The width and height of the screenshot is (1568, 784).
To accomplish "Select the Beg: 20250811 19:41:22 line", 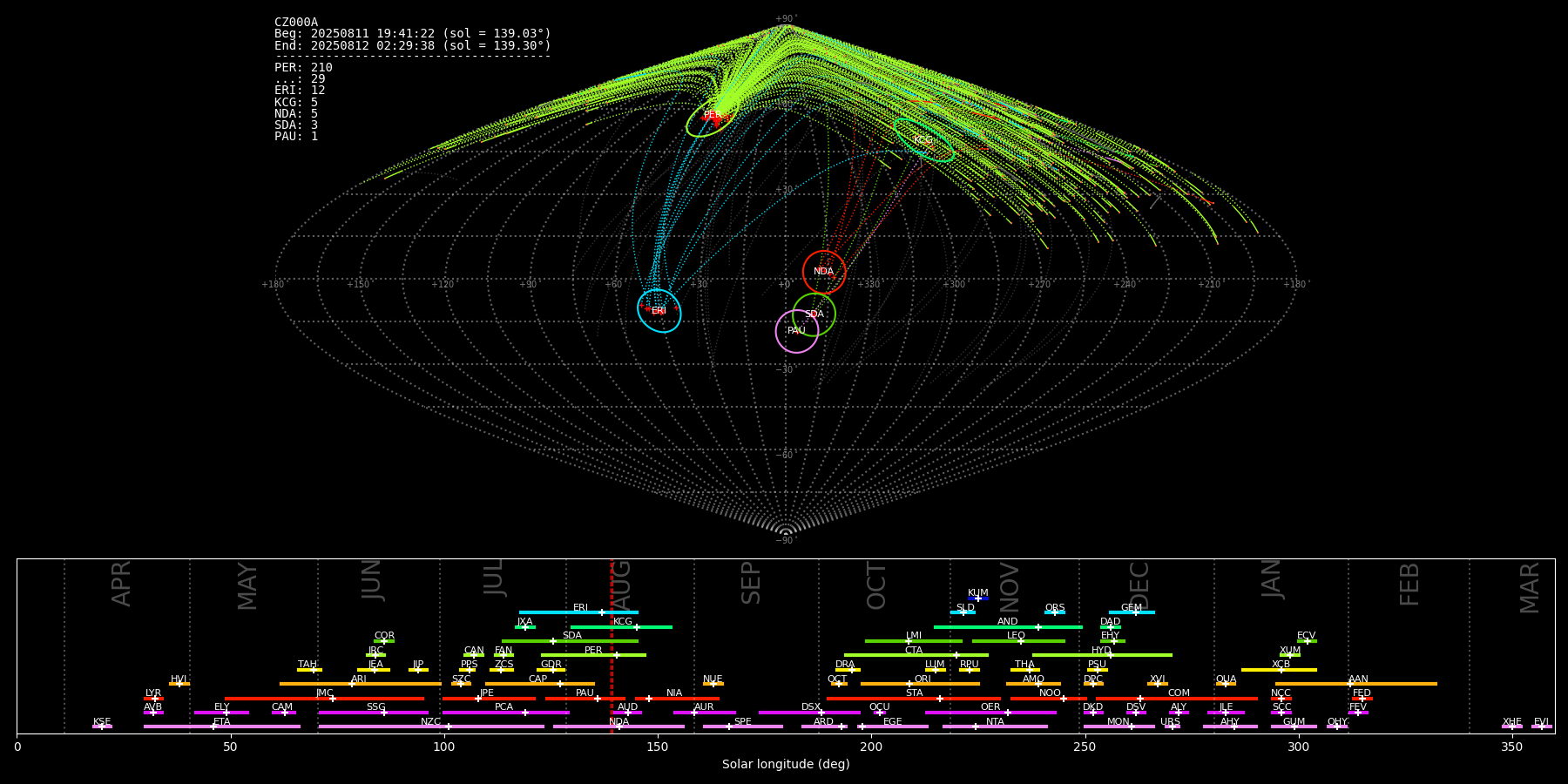I will 413,34.
